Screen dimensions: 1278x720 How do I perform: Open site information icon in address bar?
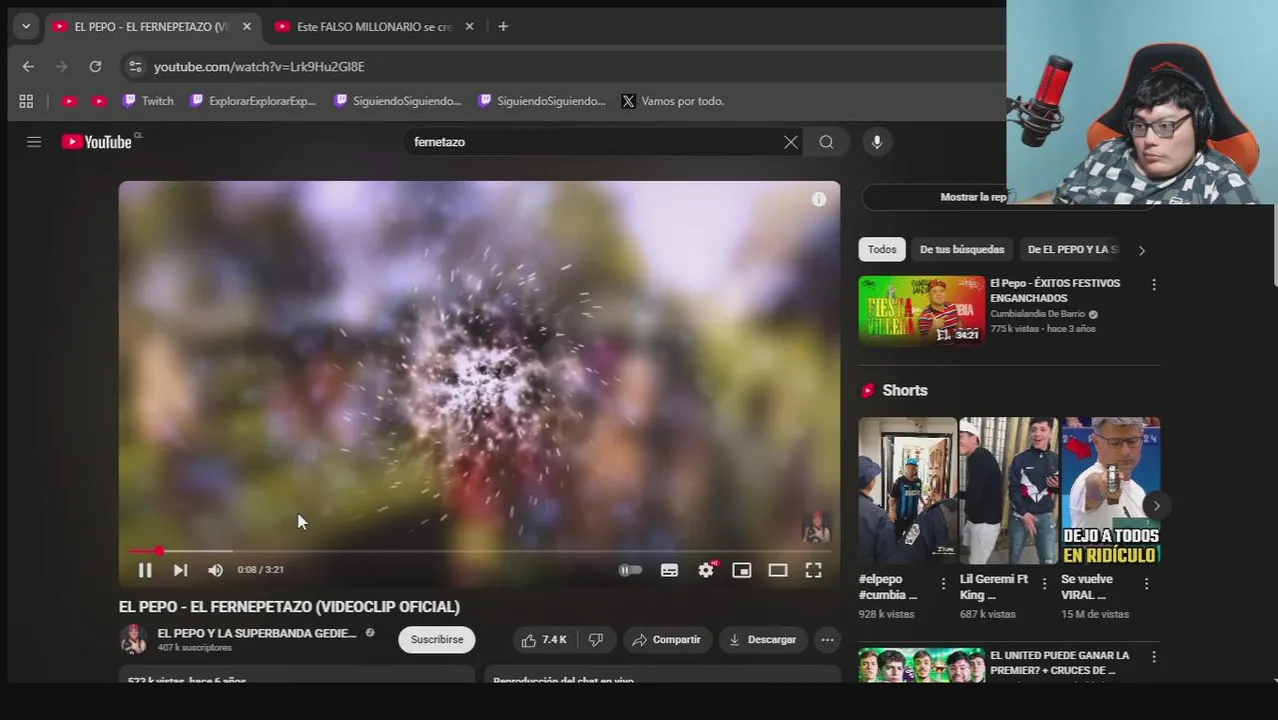tap(135, 67)
